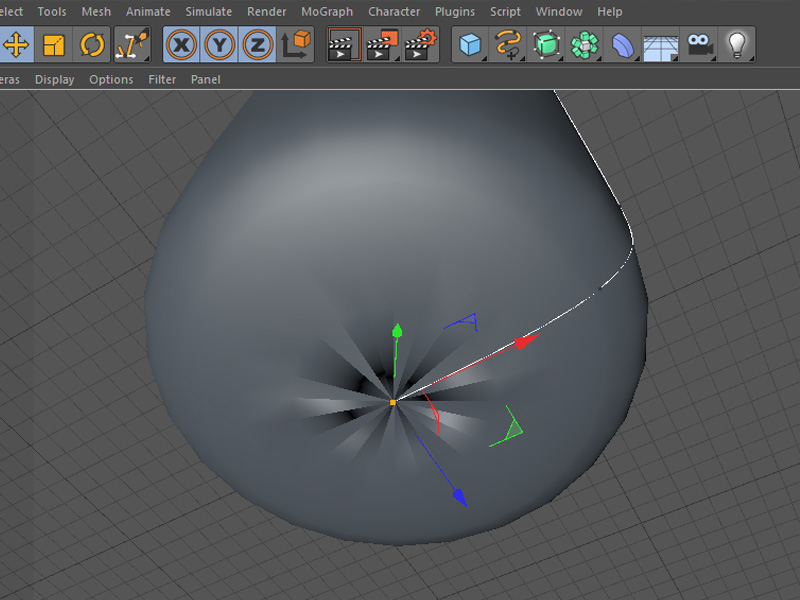Open the viewport Options menu

(111, 80)
